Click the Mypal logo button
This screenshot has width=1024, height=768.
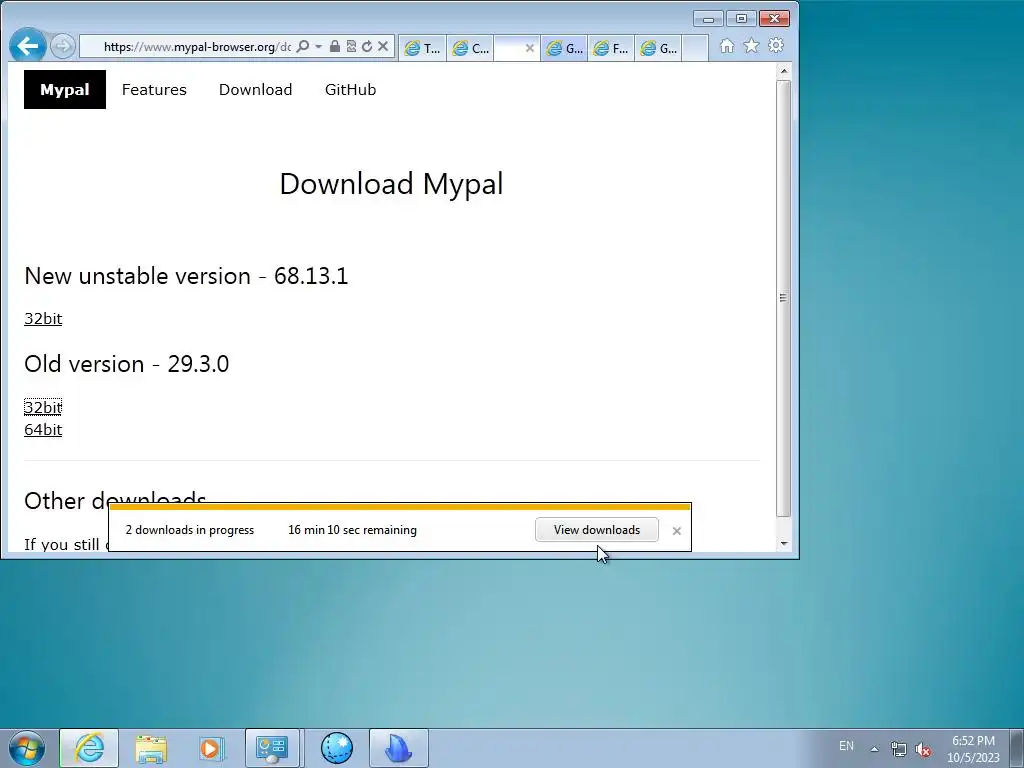65,89
